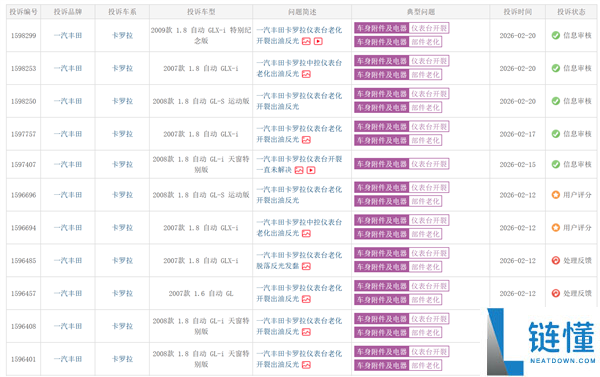Click 仪表台开裂 tag in row 1597407

click(x=429, y=164)
